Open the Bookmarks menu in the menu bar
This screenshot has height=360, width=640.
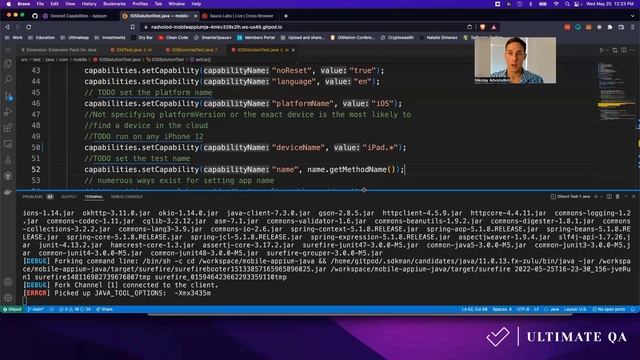(114, 4)
